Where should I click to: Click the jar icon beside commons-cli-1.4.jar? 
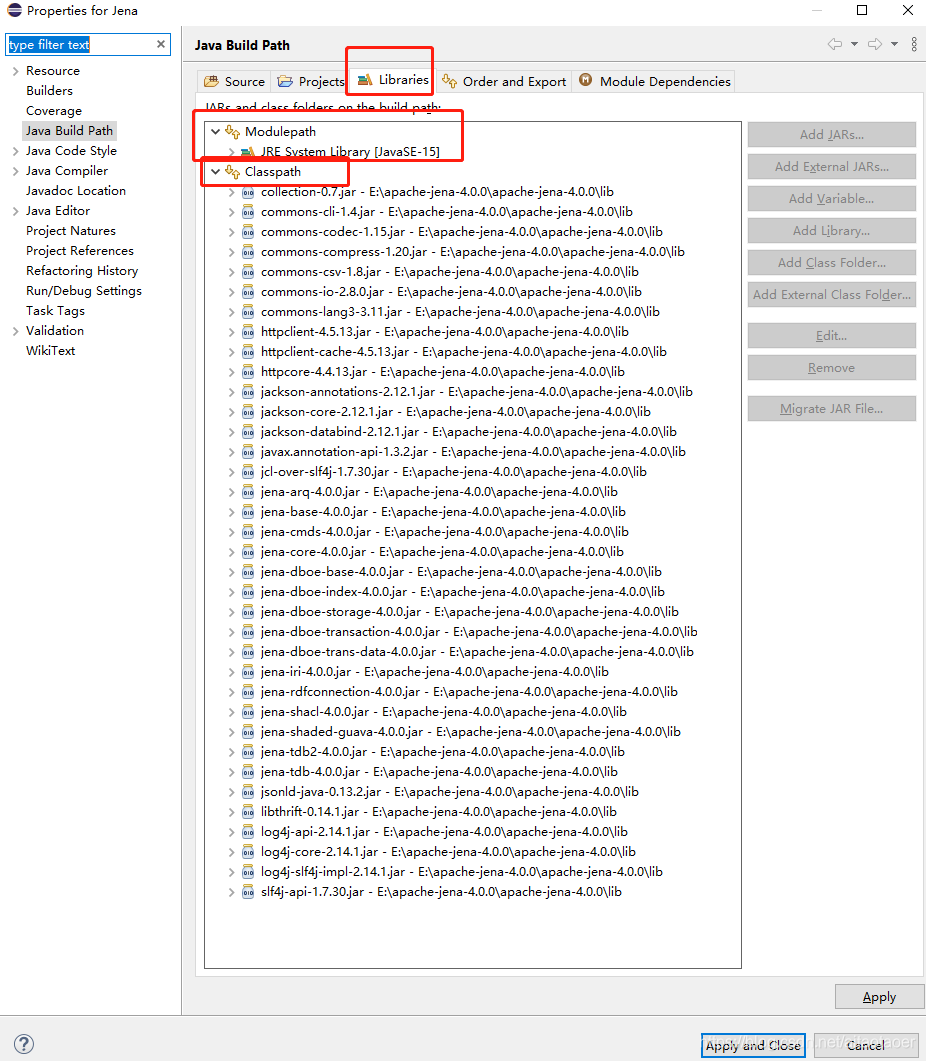pyautogui.click(x=248, y=212)
